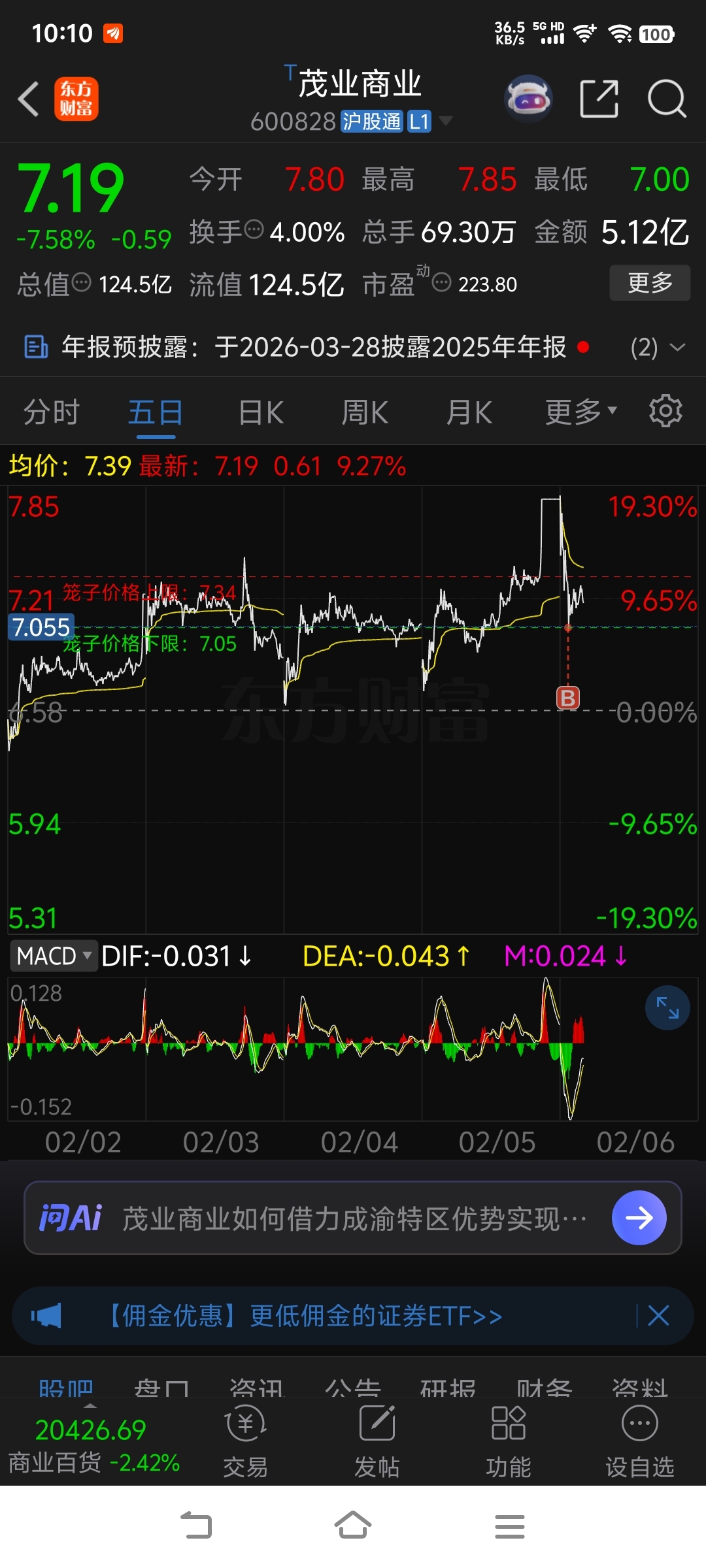Tap the 沪股通 badge
Screen dimensions: 706x1568
click(371, 122)
